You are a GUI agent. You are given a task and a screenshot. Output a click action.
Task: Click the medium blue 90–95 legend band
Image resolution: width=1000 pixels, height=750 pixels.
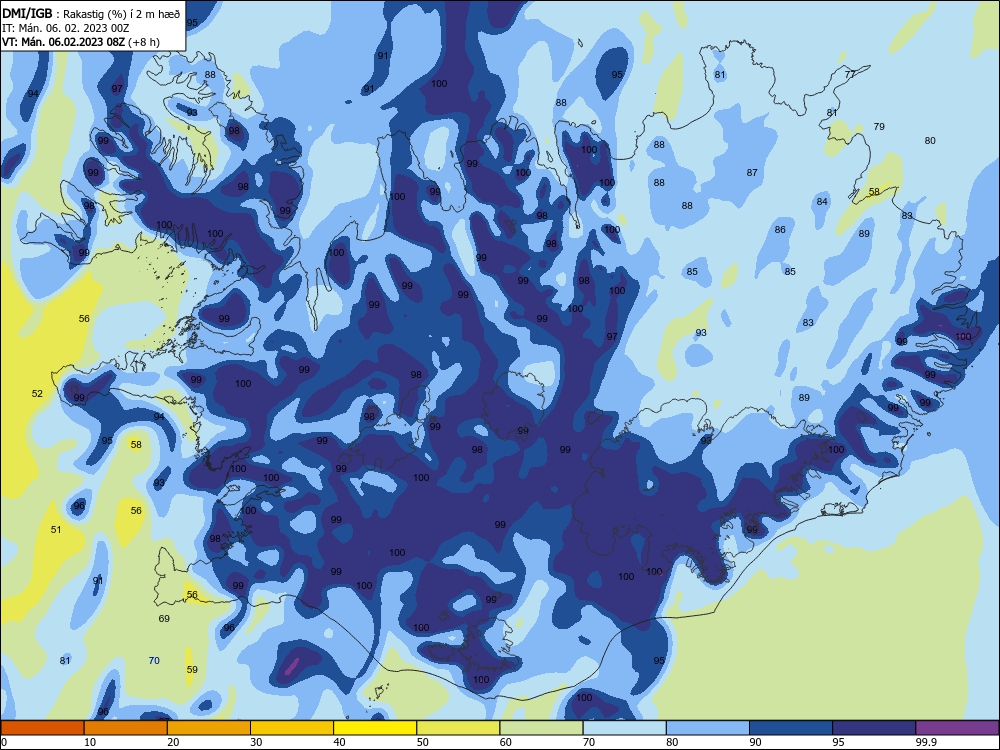point(791,728)
